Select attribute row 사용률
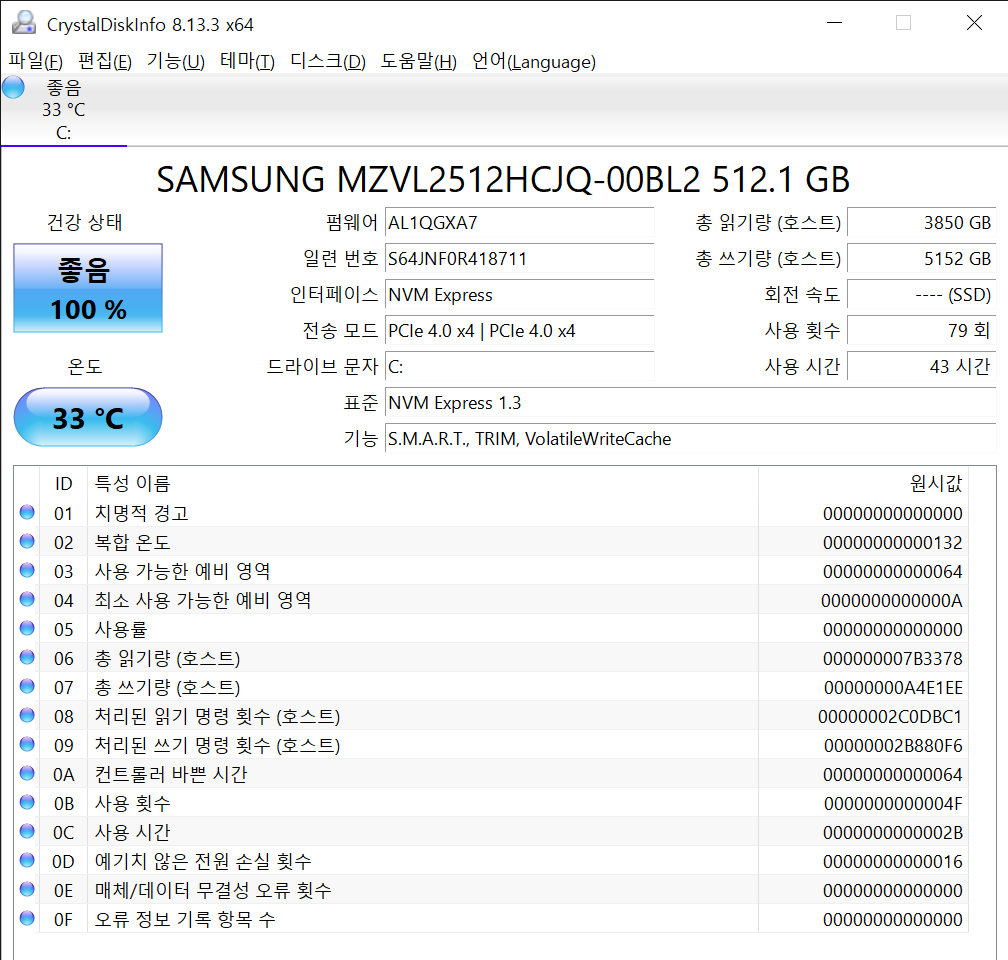 pyautogui.click(x=491, y=629)
